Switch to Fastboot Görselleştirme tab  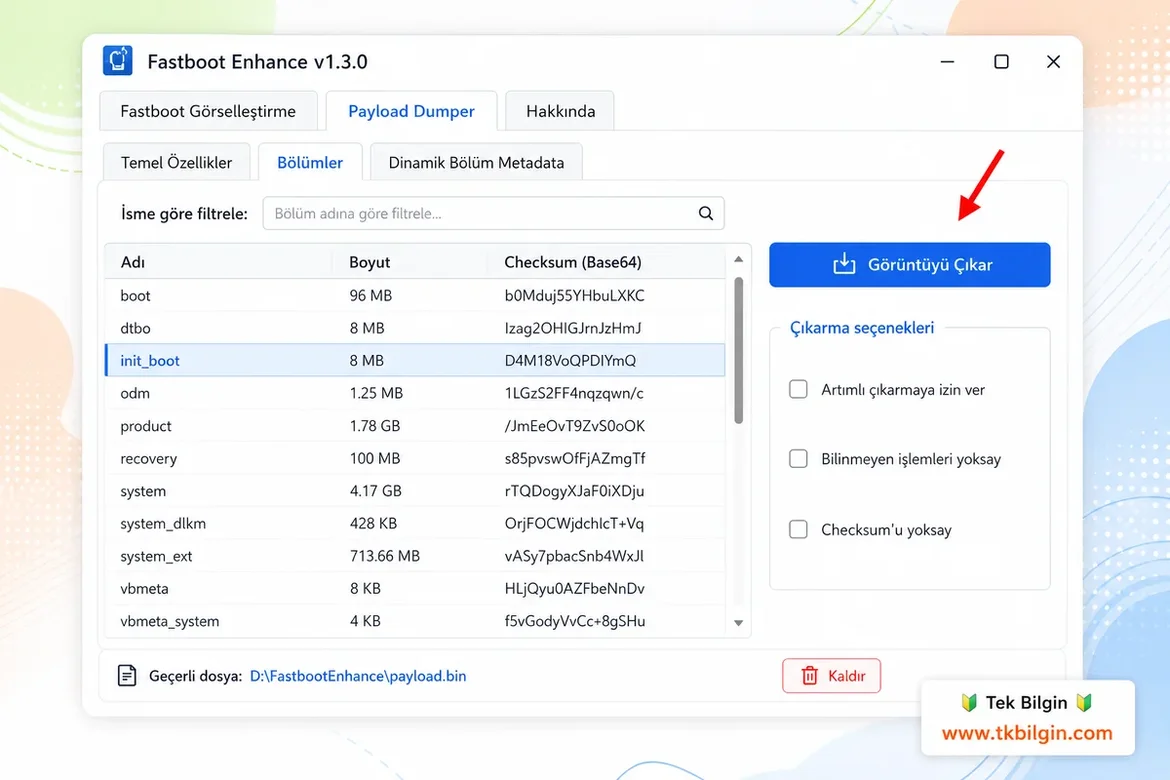point(208,111)
